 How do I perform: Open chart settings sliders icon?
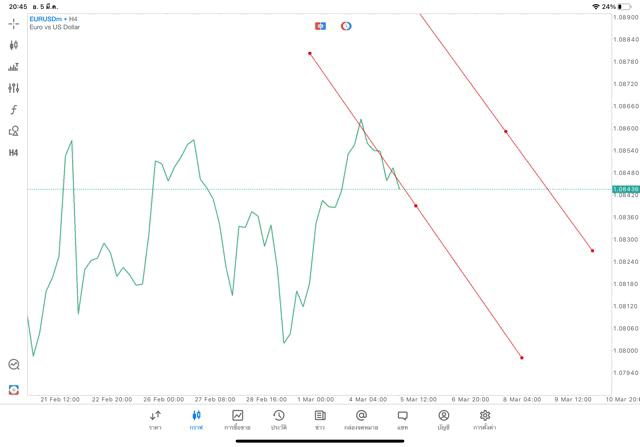14,88
